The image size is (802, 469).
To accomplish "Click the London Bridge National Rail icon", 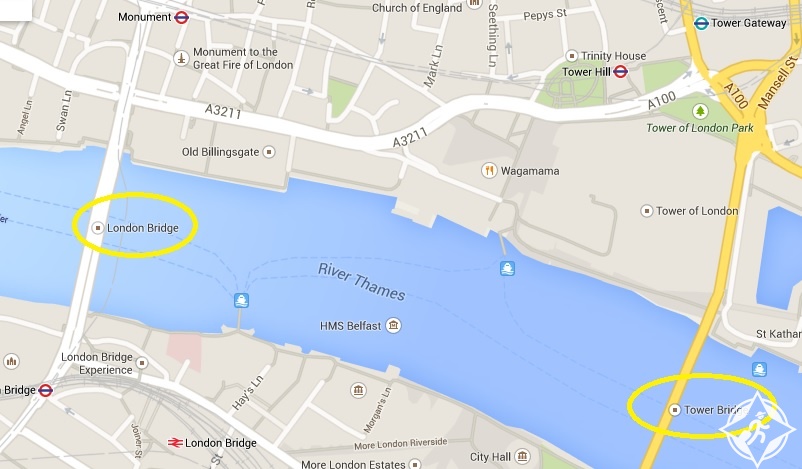I will 175,443.
